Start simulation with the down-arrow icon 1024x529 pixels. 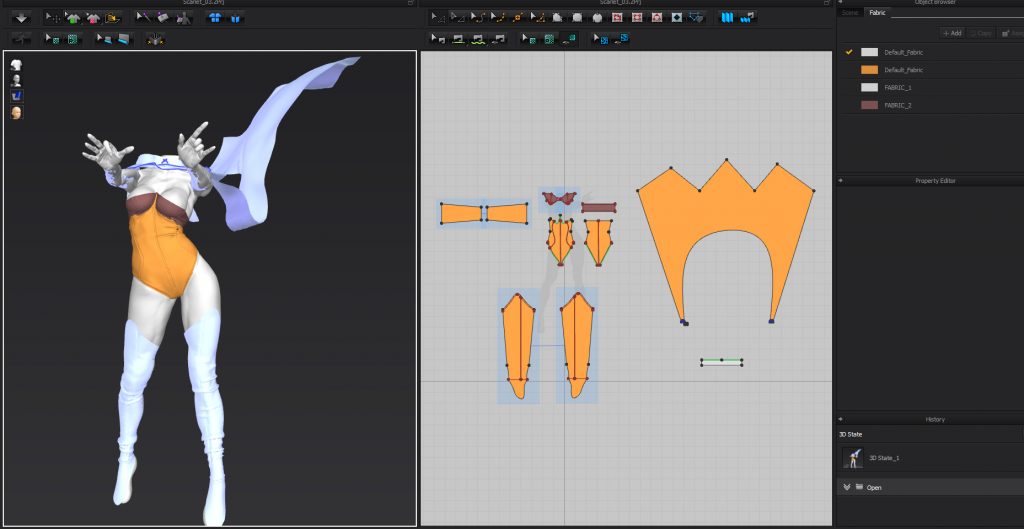click(21, 18)
